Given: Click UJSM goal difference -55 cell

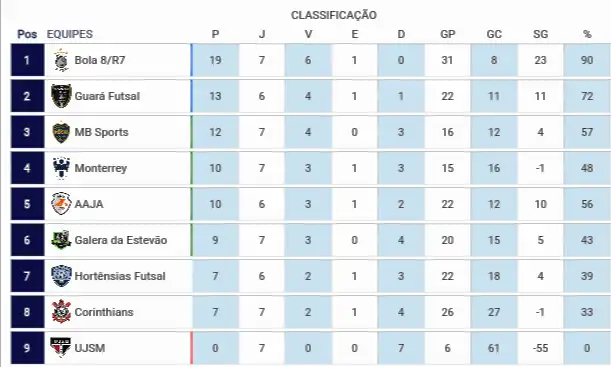Looking at the screenshot, I should point(540,348).
